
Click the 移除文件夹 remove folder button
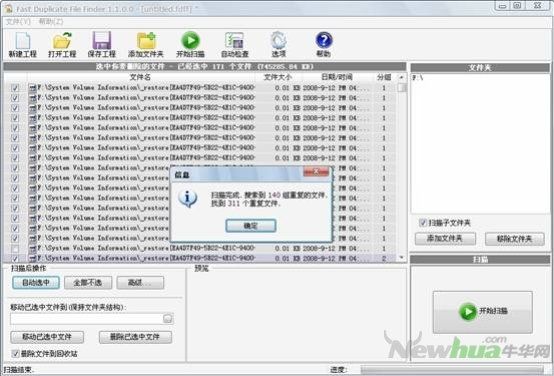(514, 239)
